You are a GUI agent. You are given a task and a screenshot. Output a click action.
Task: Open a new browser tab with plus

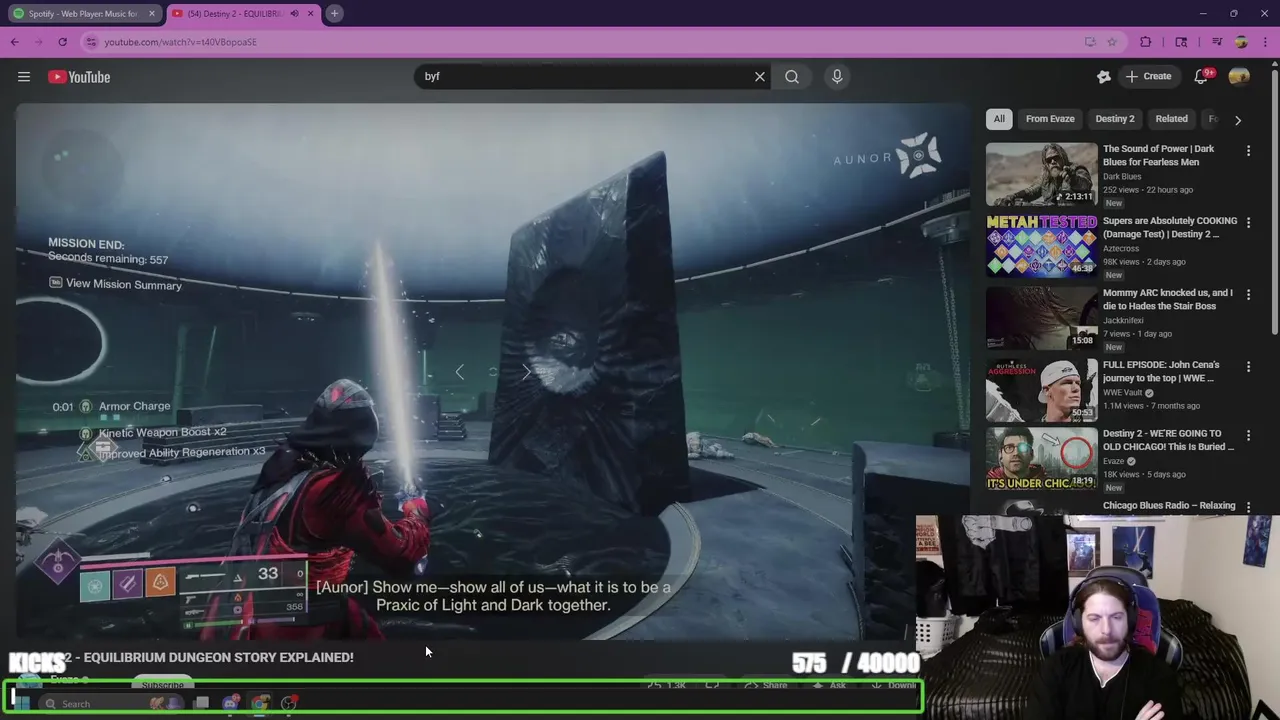(334, 13)
